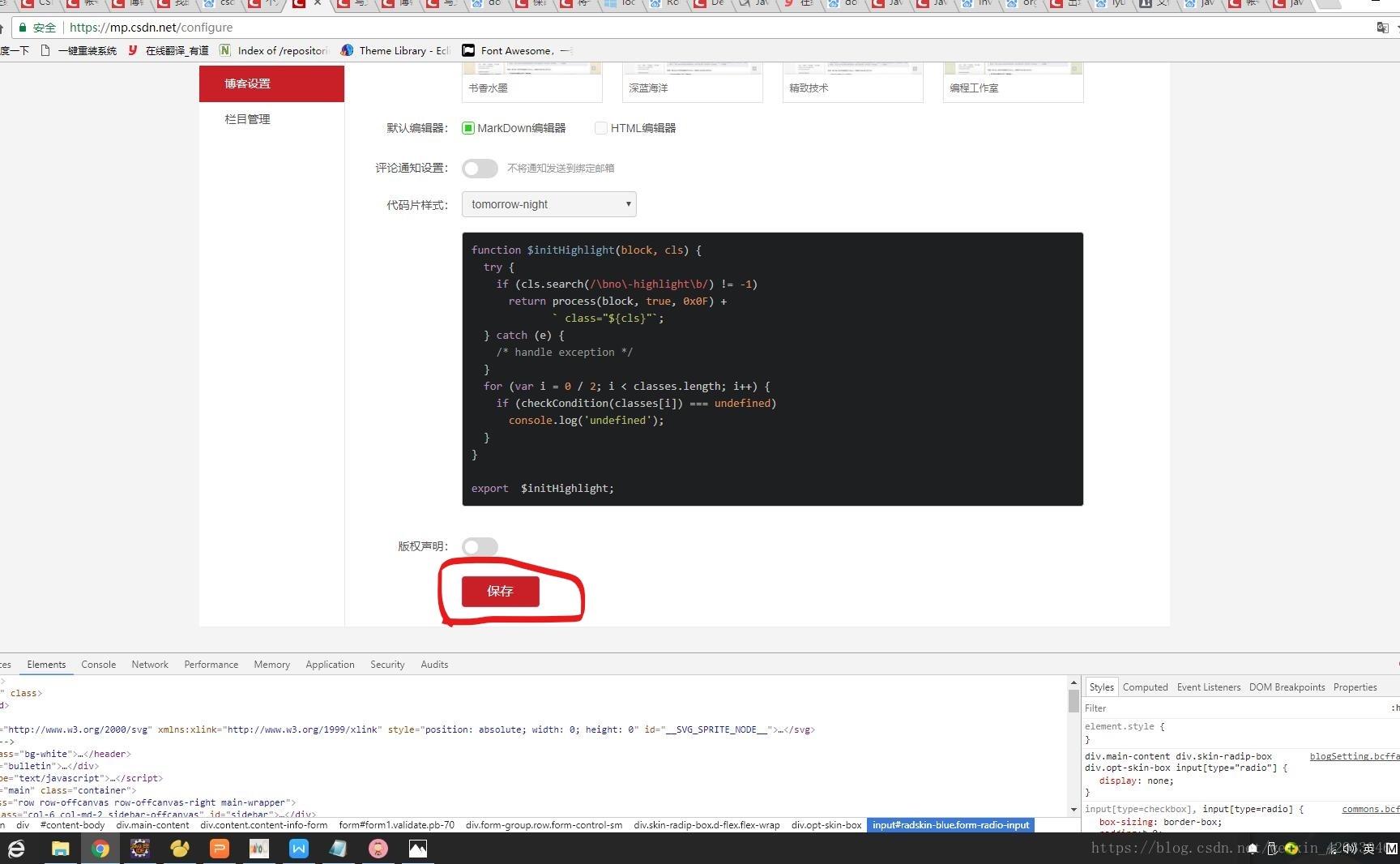
Task: Open File Explorer from the taskbar
Action: pyautogui.click(x=61, y=849)
